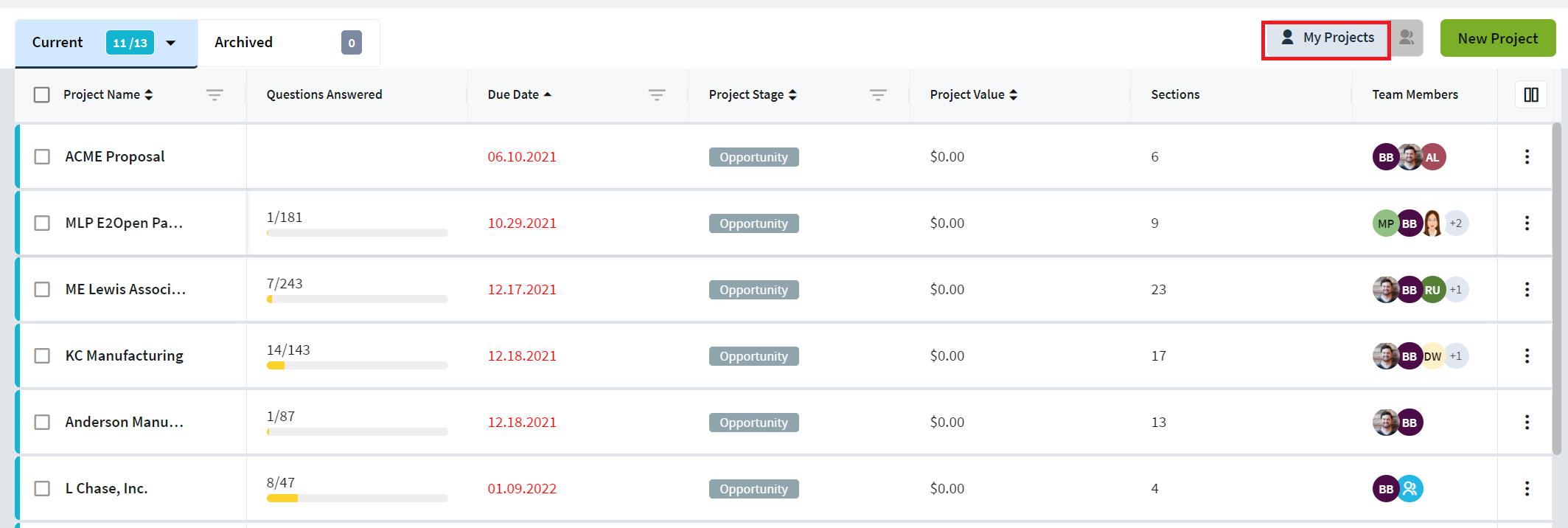Click the Questions Answered column header
The height and width of the screenshot is (528, 1568).
click(x=324, y=94)
